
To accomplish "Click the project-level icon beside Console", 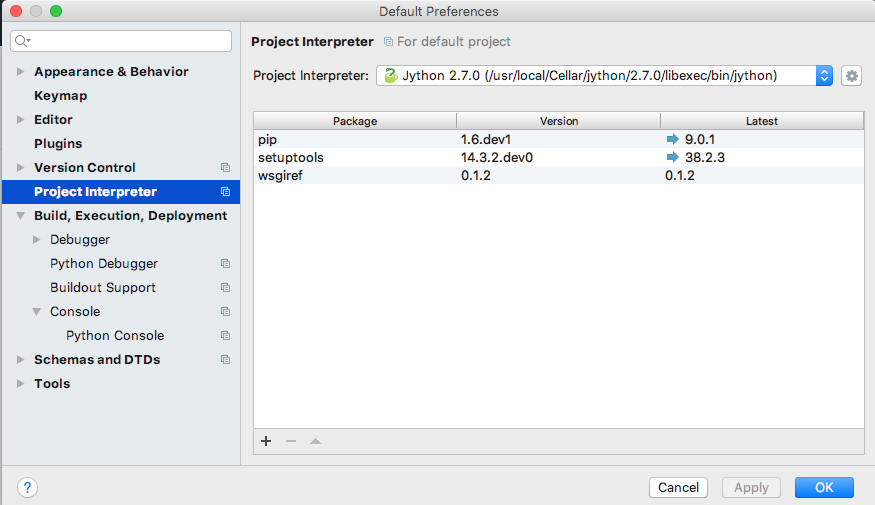I will point(225,311).
